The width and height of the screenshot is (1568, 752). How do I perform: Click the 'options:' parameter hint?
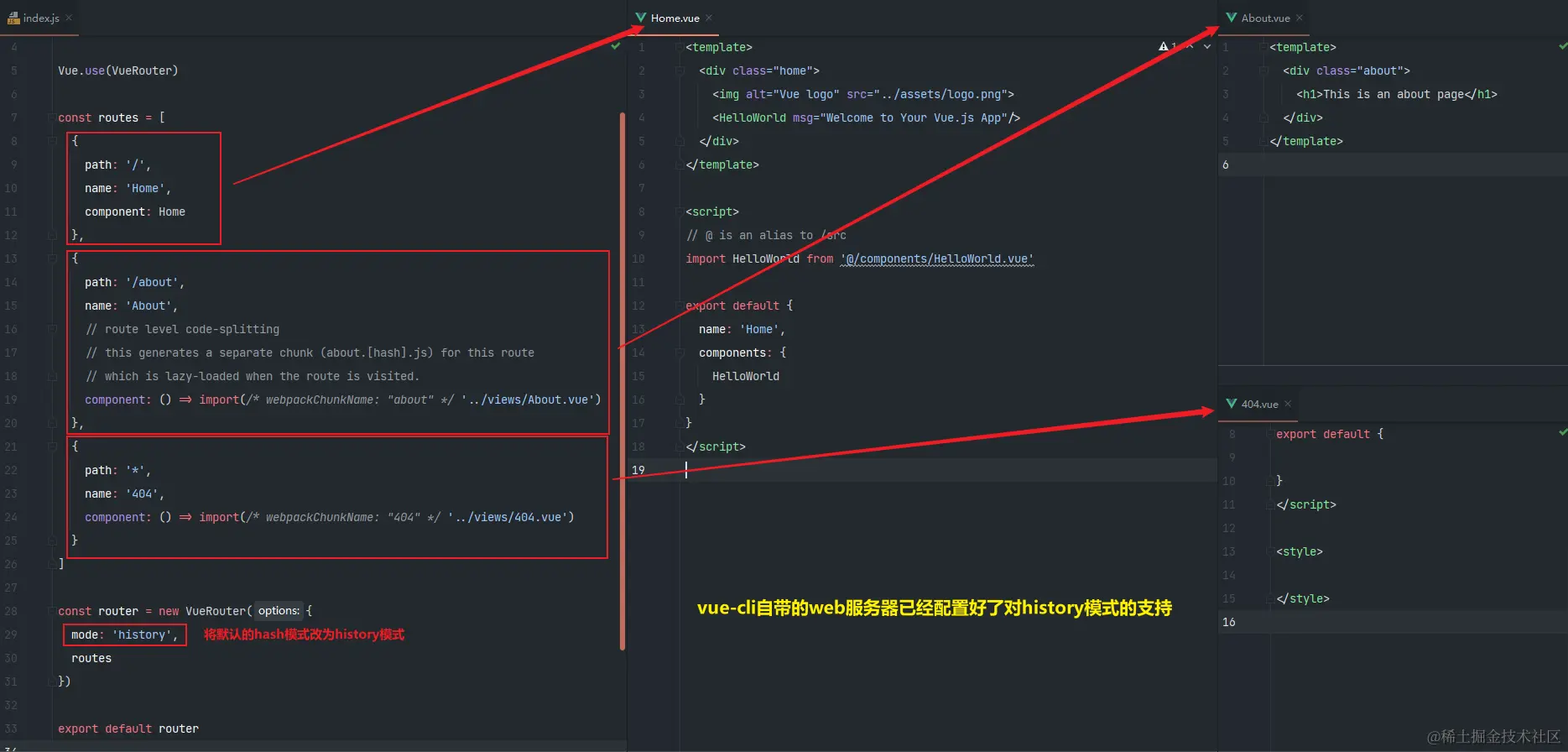279,611
